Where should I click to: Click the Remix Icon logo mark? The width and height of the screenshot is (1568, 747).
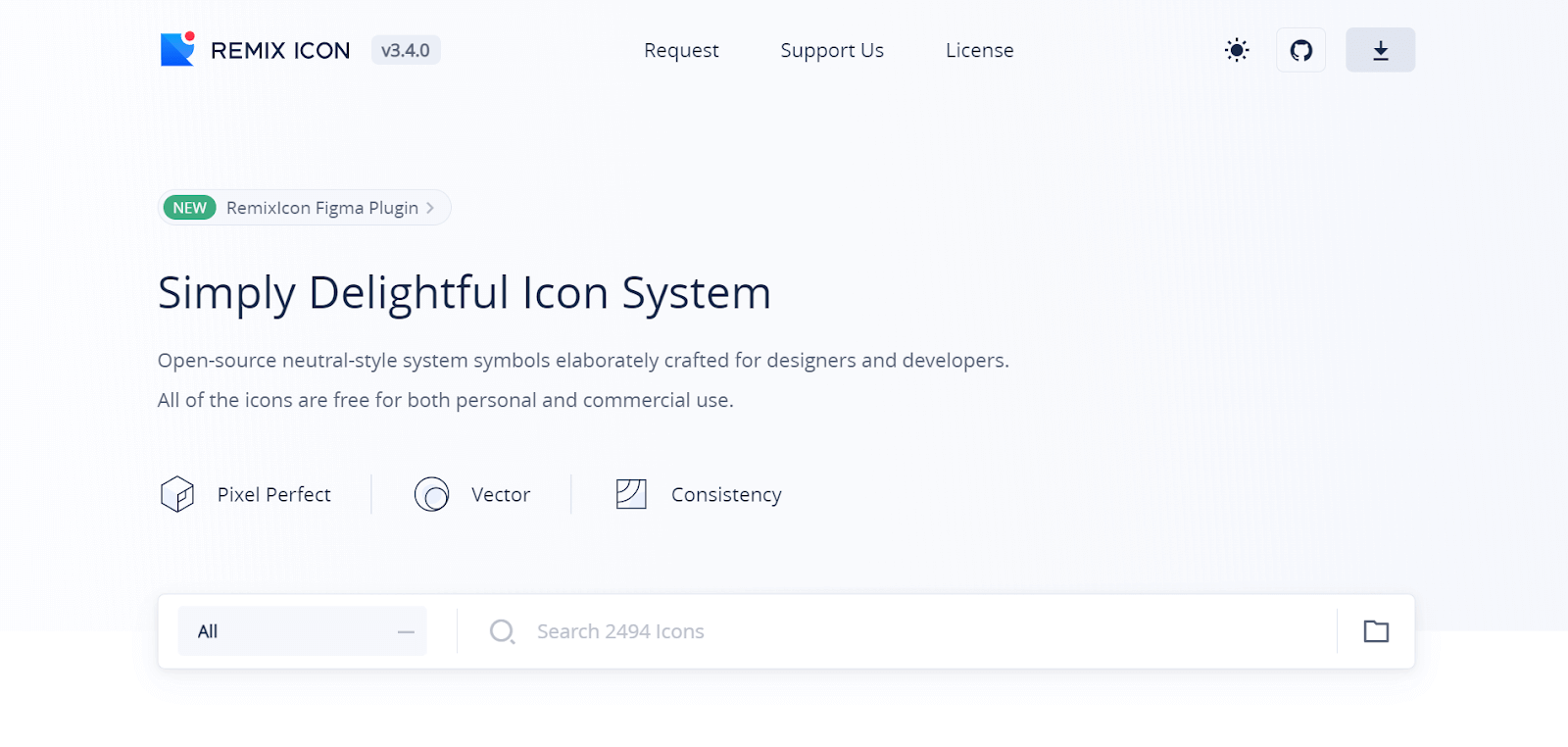tap(177, 49)
